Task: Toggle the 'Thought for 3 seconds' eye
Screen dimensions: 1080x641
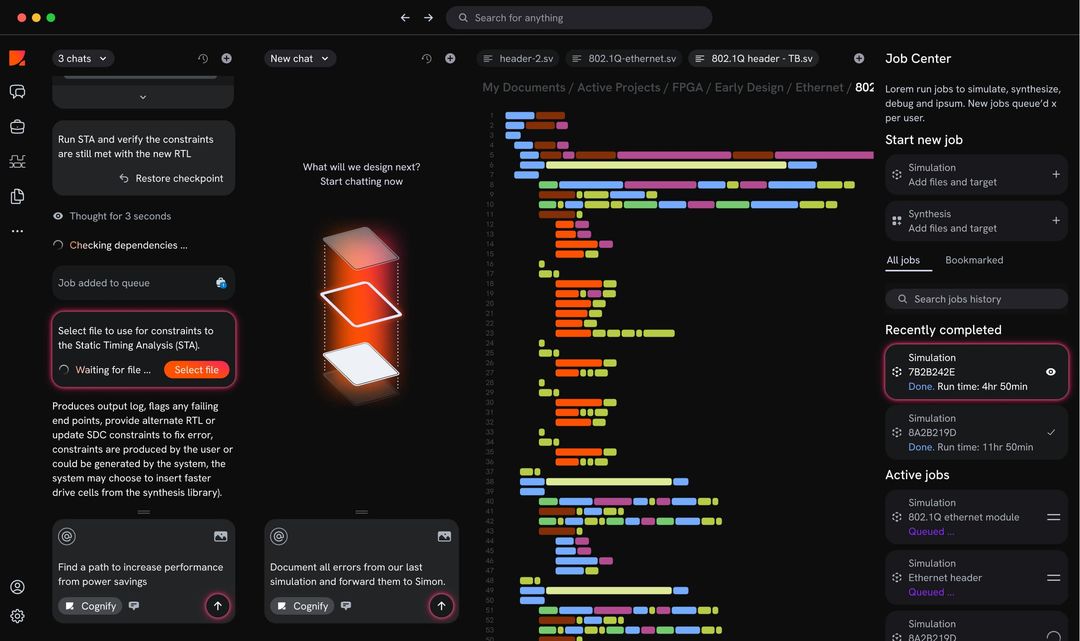Action: (x=58, y=216)
